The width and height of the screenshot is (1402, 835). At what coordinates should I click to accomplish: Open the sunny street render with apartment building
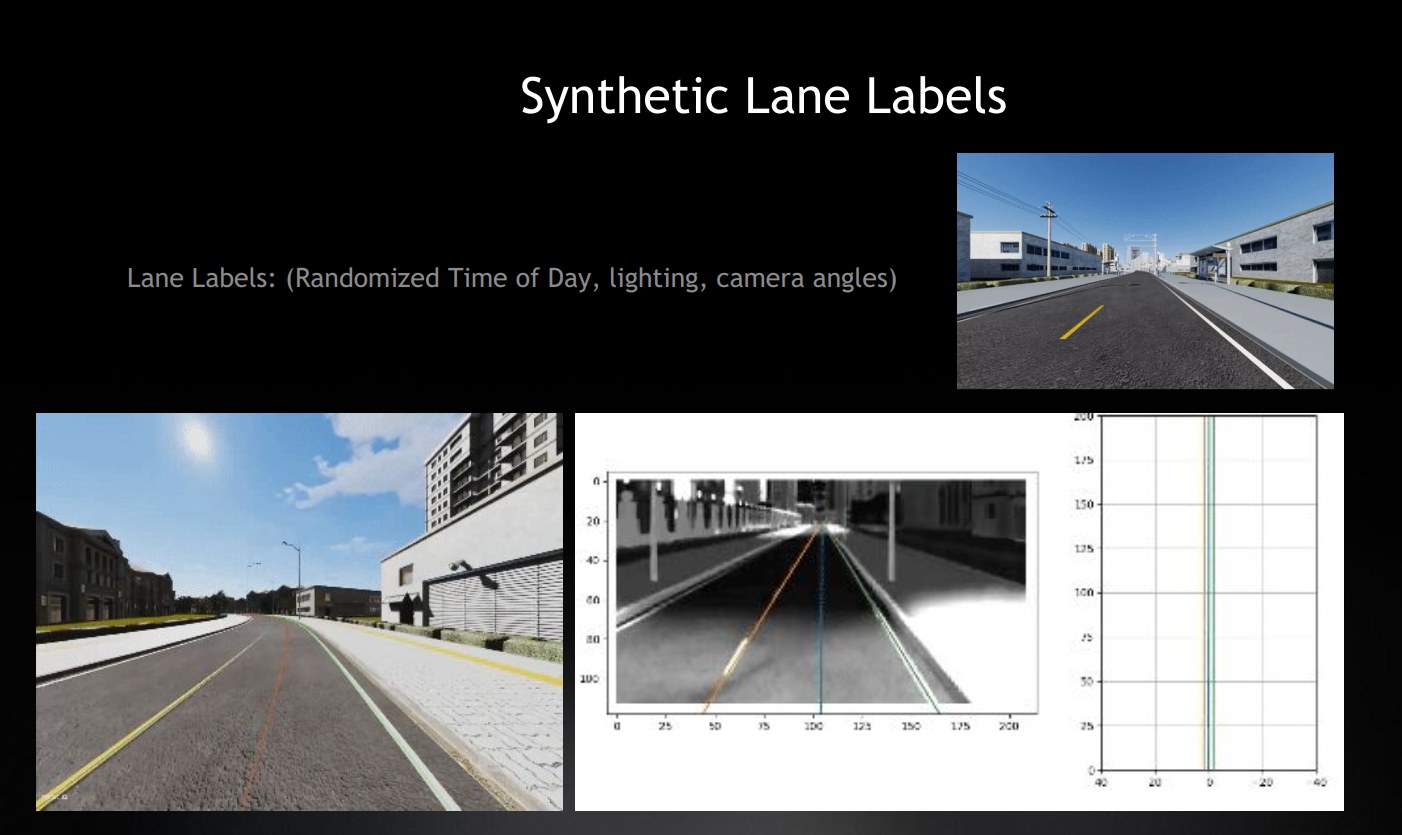click(x=299, y=611)
